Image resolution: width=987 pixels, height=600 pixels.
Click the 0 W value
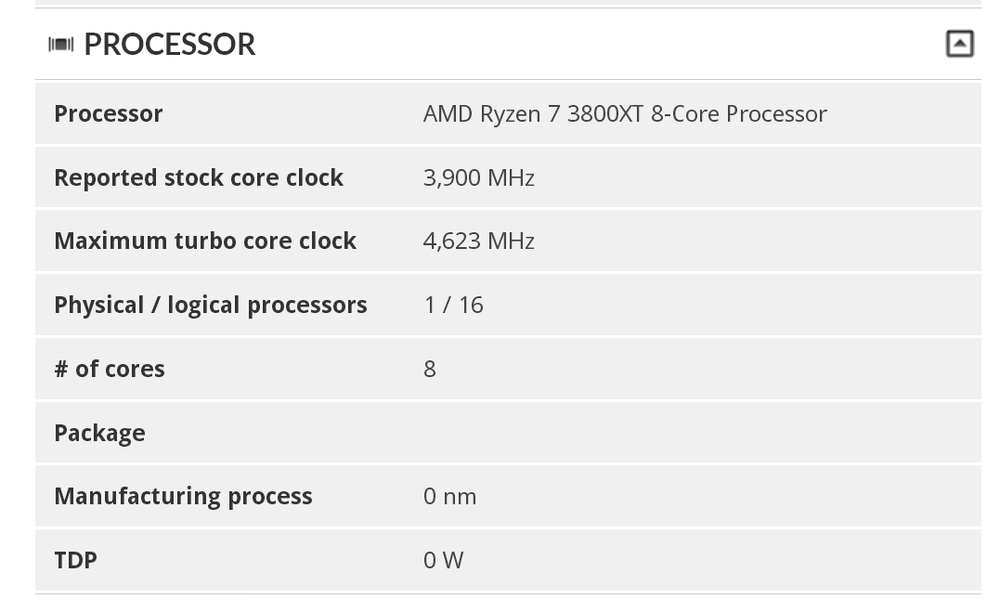443,560
